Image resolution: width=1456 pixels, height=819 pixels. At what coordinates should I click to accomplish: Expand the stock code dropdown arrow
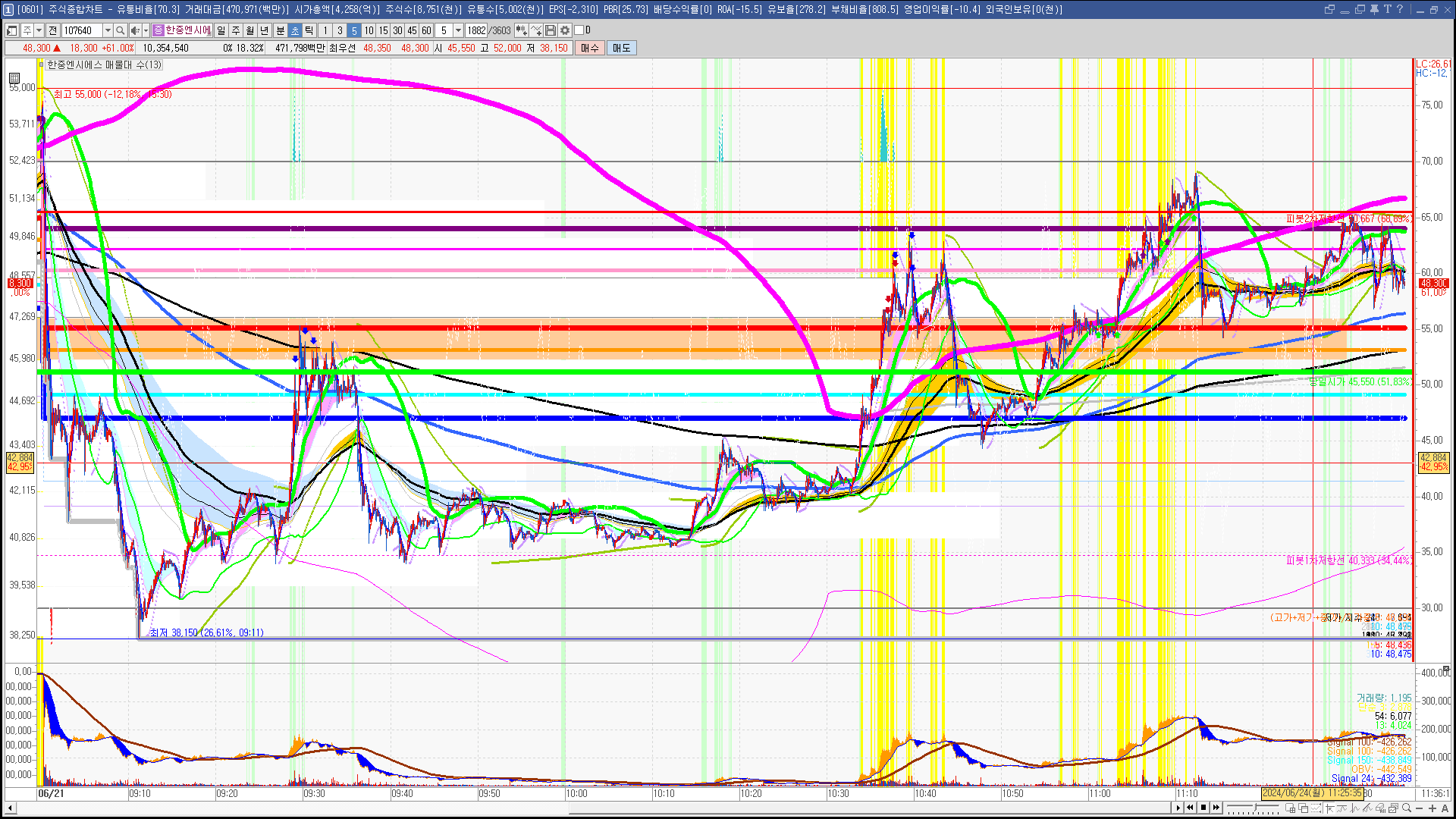click(x=108, y=30)
